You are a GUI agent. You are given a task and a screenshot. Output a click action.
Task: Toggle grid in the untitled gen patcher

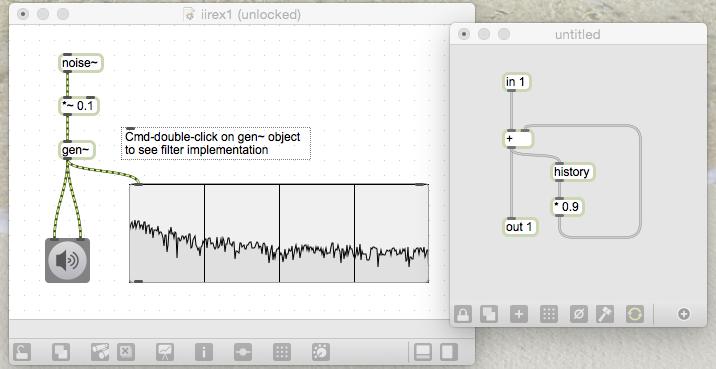tap(549, 314)
